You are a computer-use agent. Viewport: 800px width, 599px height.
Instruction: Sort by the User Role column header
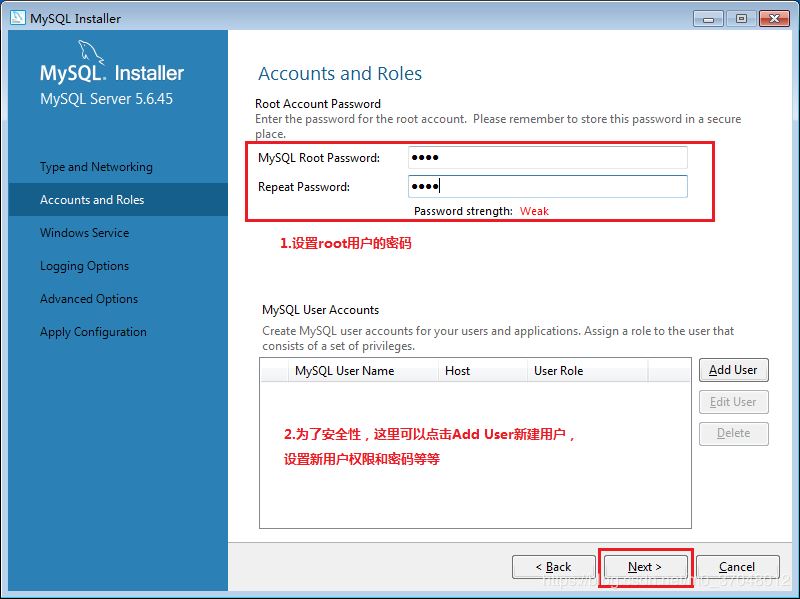pos(588,371)
